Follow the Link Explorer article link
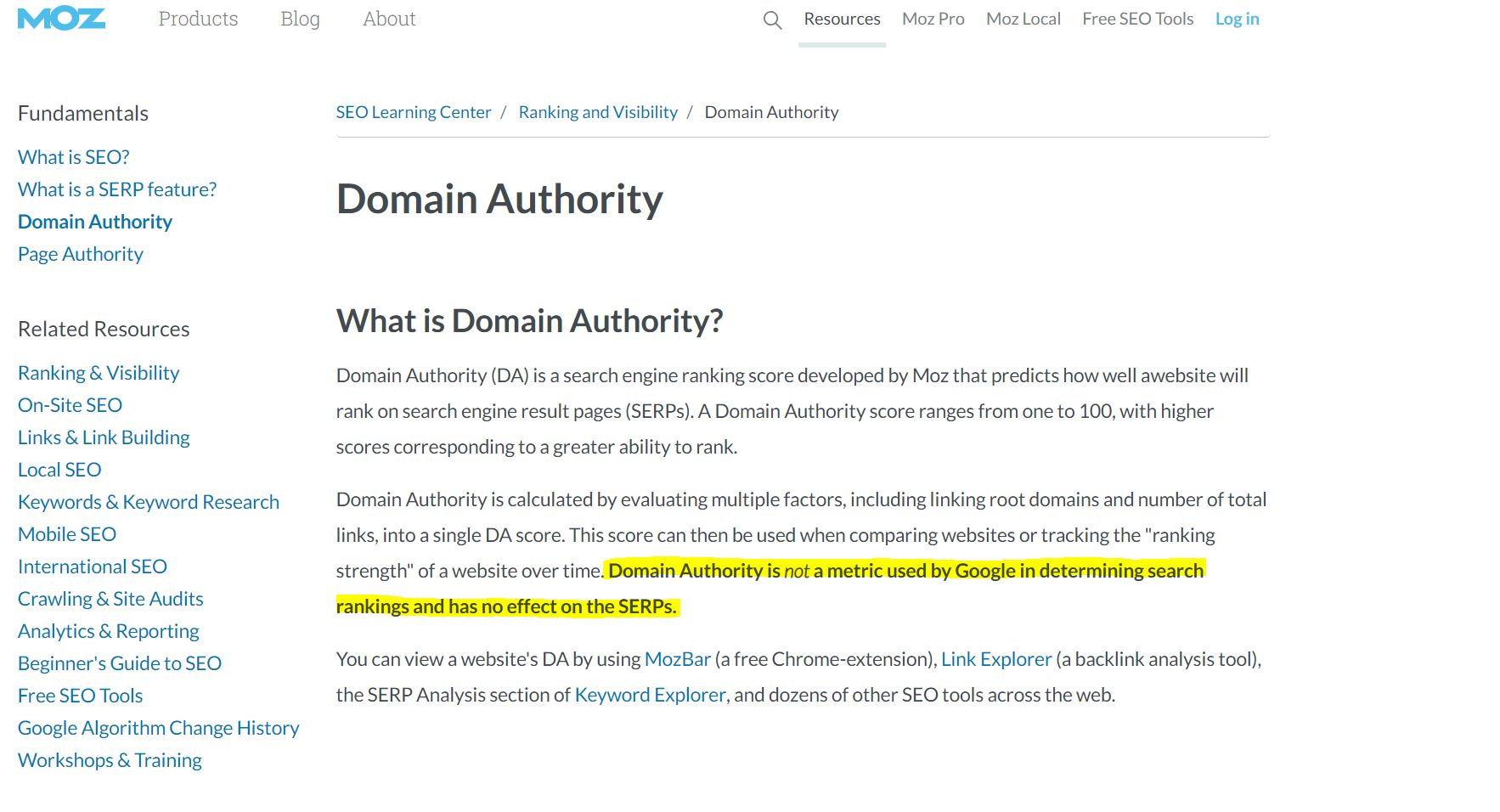The width and height of the screenshot is (1500, 812). point(996,659)
